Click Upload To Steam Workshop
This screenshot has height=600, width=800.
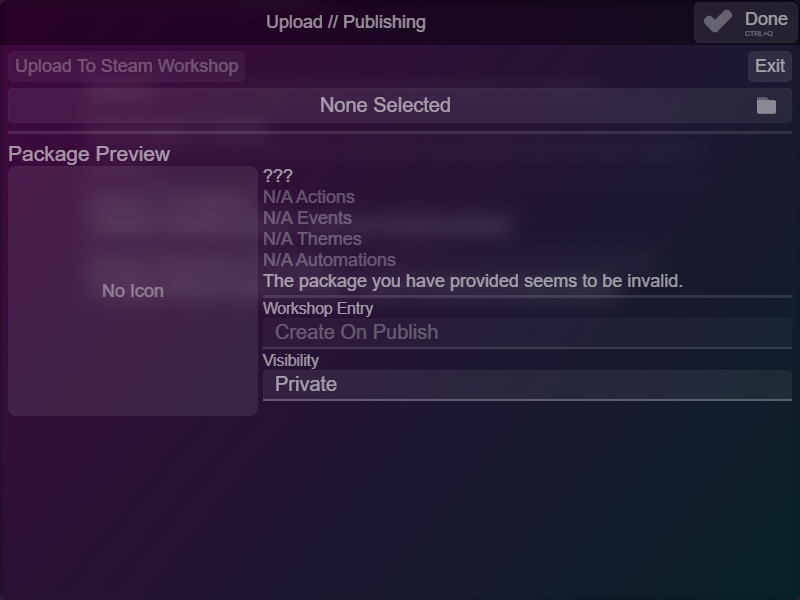tap(127, 66)
